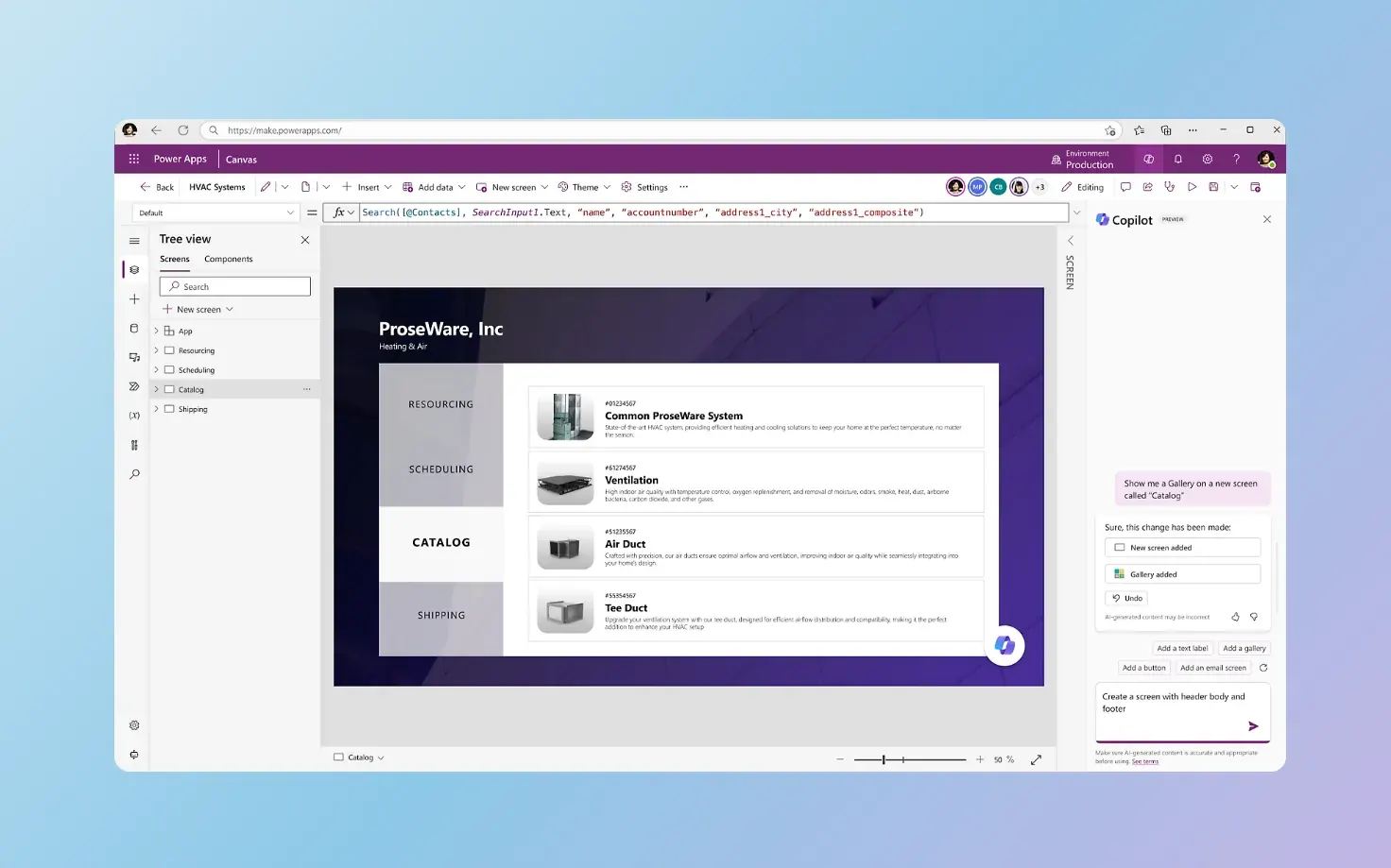The height and width of the screenshot is (868, 1391).
Task: Send the Copilot prompt arrow
Action: point(1253,726)
